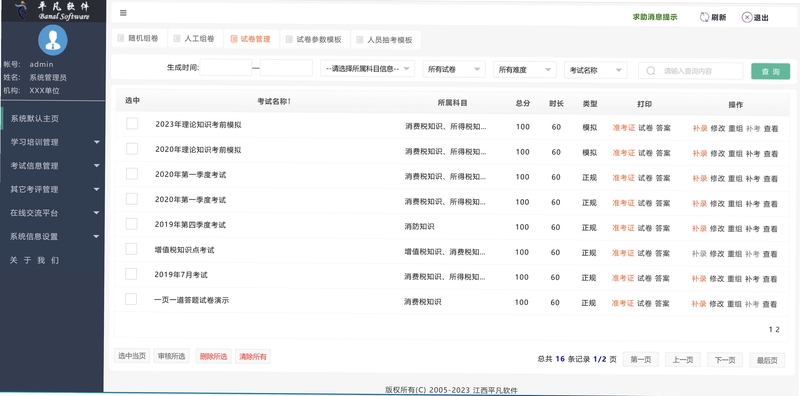Click the search magnifier icon

[x=651, y=71]
